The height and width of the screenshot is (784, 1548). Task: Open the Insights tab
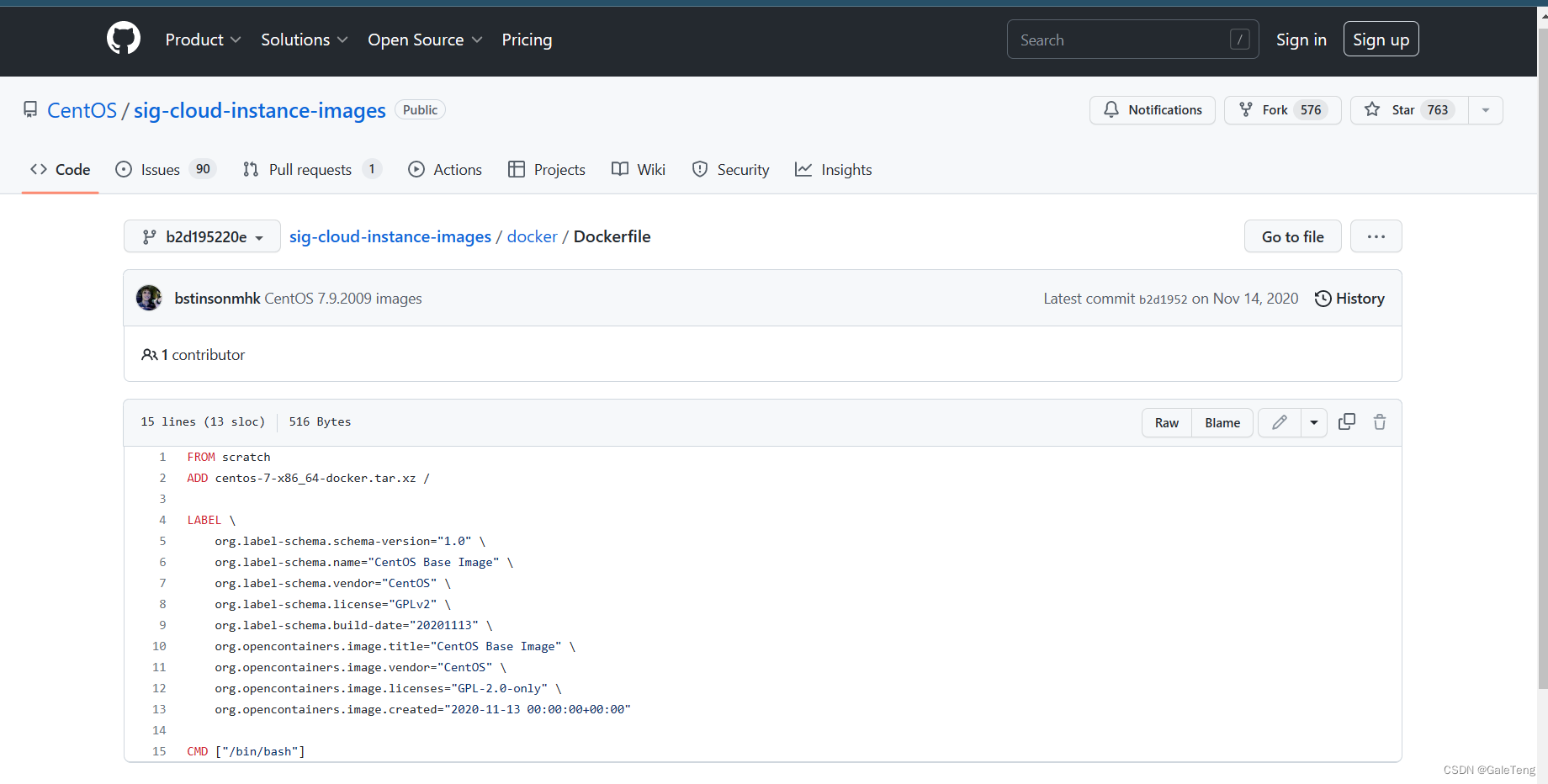(x=833, y=169)
